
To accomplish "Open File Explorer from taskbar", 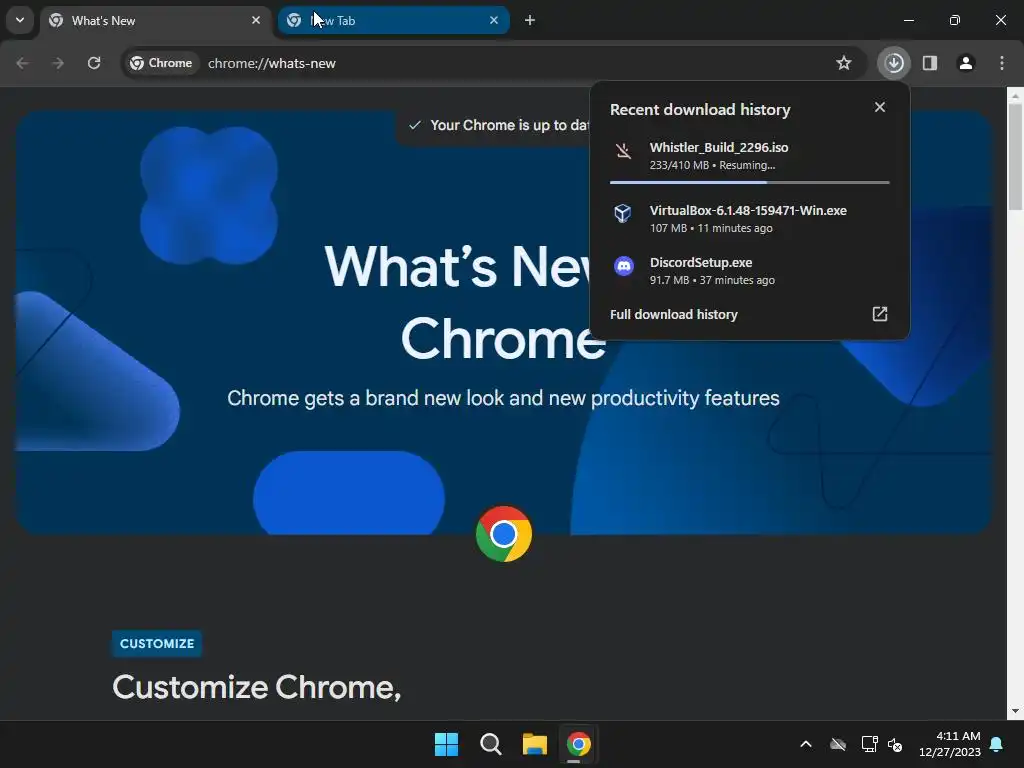I will [534, 744].
